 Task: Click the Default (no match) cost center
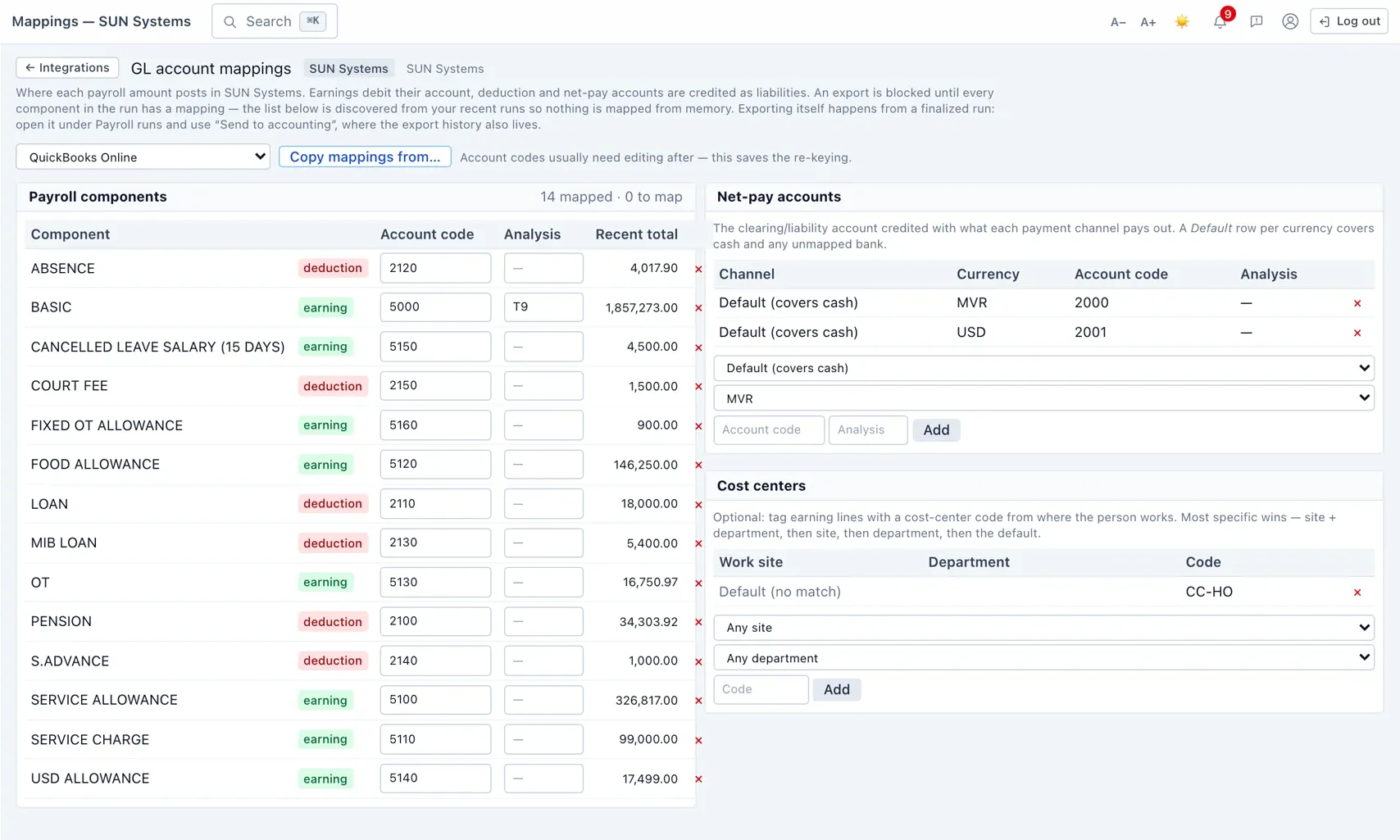coord(780,592)
